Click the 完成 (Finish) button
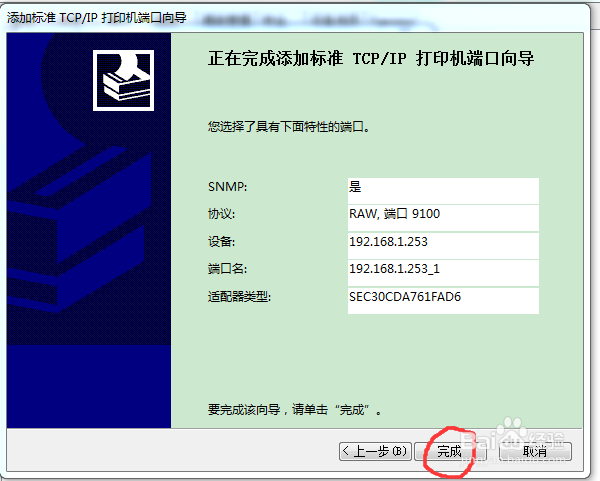Image resolution: width=600 pixels, height=481 pixels. [x=450, y=452]
